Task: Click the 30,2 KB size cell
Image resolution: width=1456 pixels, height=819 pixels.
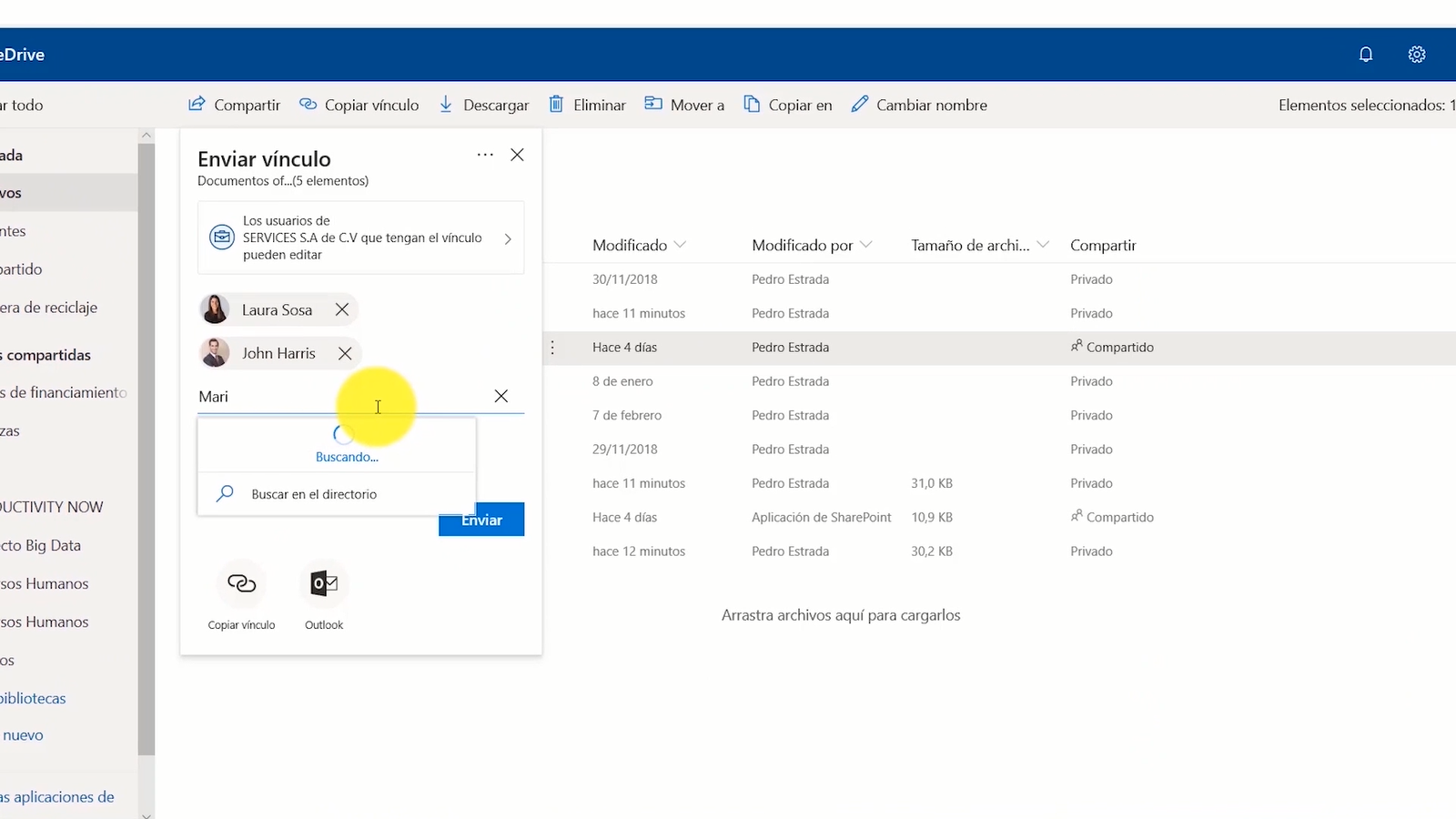Action: click(x=932, y=551)
